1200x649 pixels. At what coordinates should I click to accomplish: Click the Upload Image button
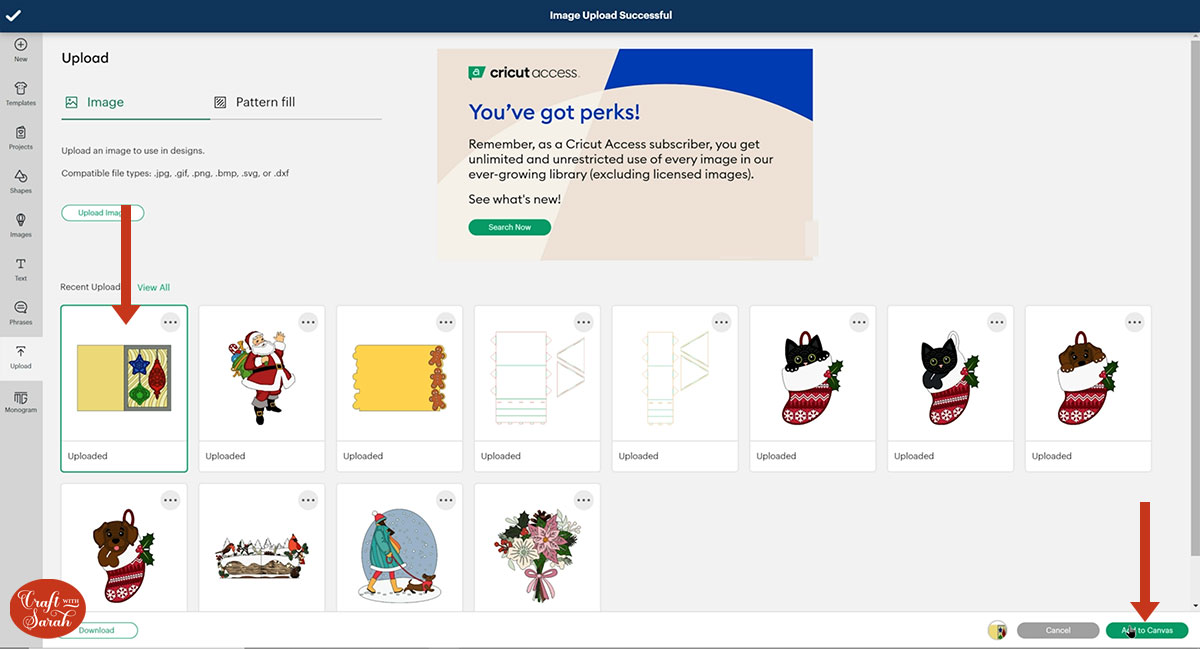(103, 213)
